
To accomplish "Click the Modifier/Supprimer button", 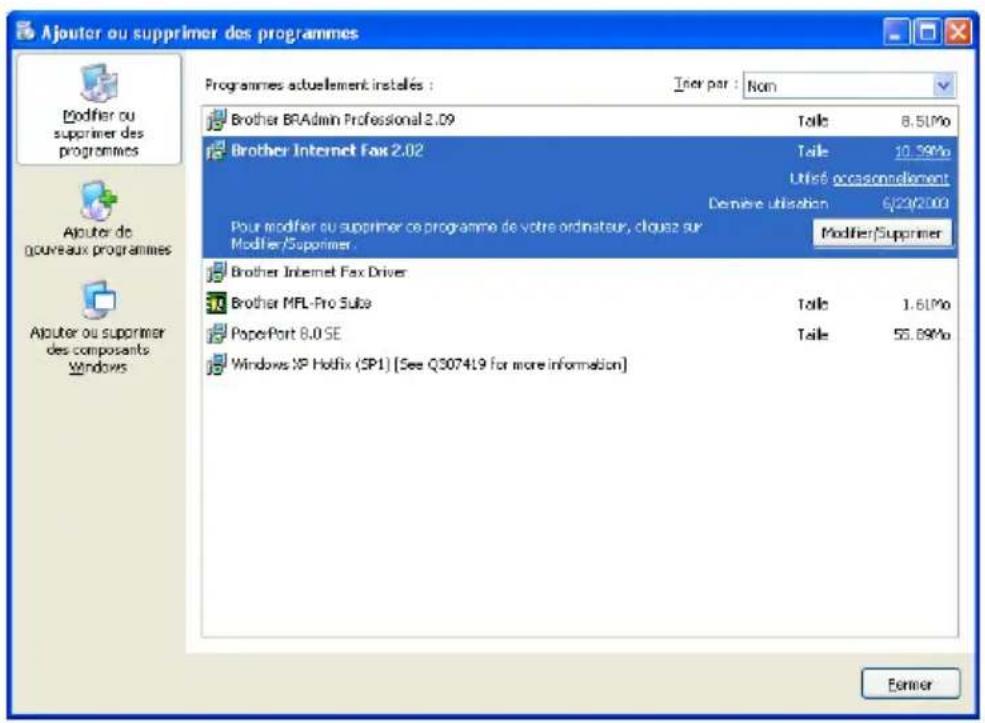I will tap(881, 233).
